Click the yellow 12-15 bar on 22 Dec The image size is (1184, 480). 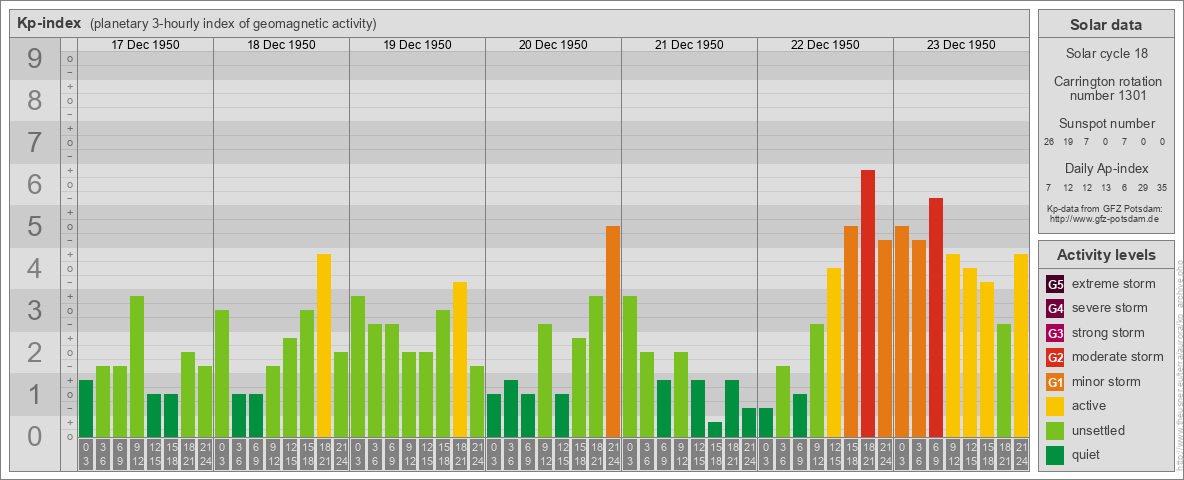tap(834, 352)
